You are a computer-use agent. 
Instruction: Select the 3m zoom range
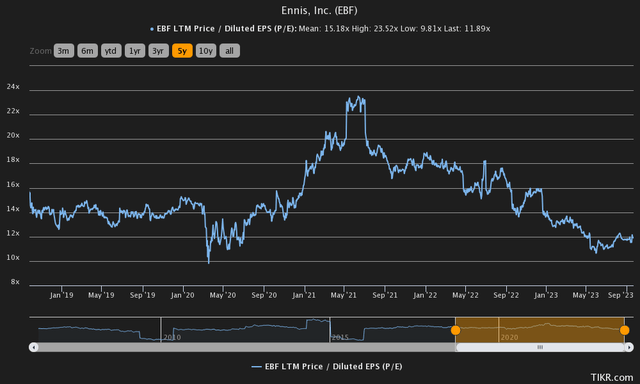coord(64,51)
